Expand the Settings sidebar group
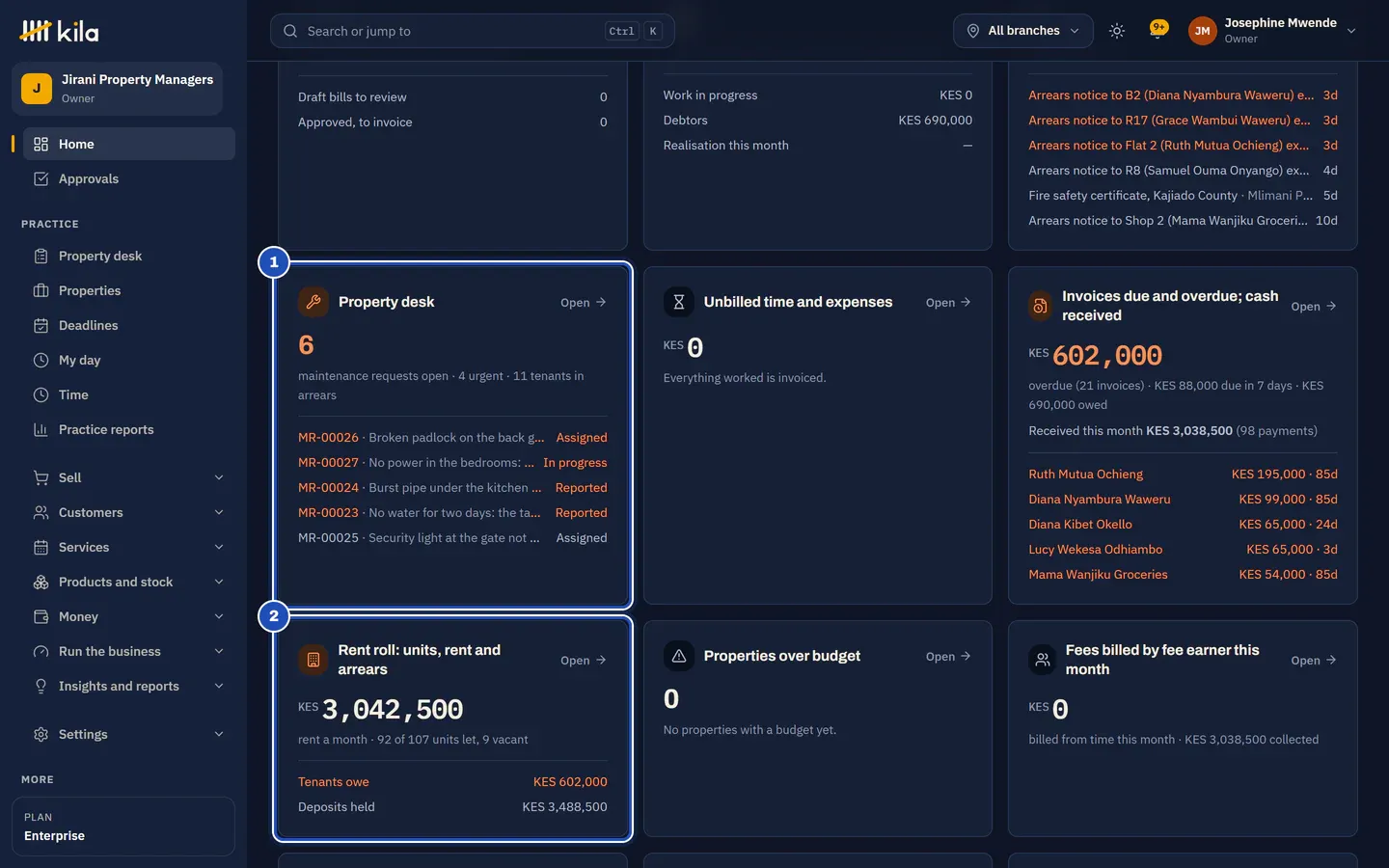 [129, 734]
